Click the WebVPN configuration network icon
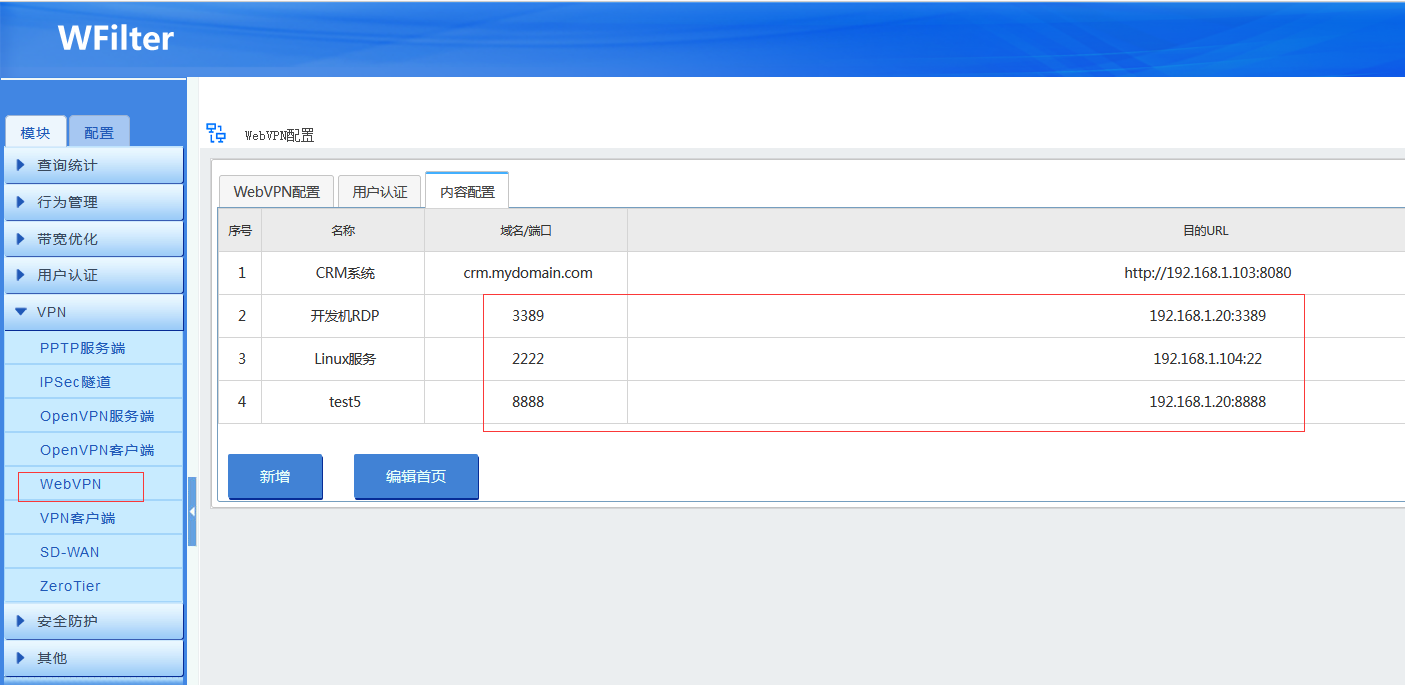1405x685 pixels. pyautogui.click(x=215, y=133)
